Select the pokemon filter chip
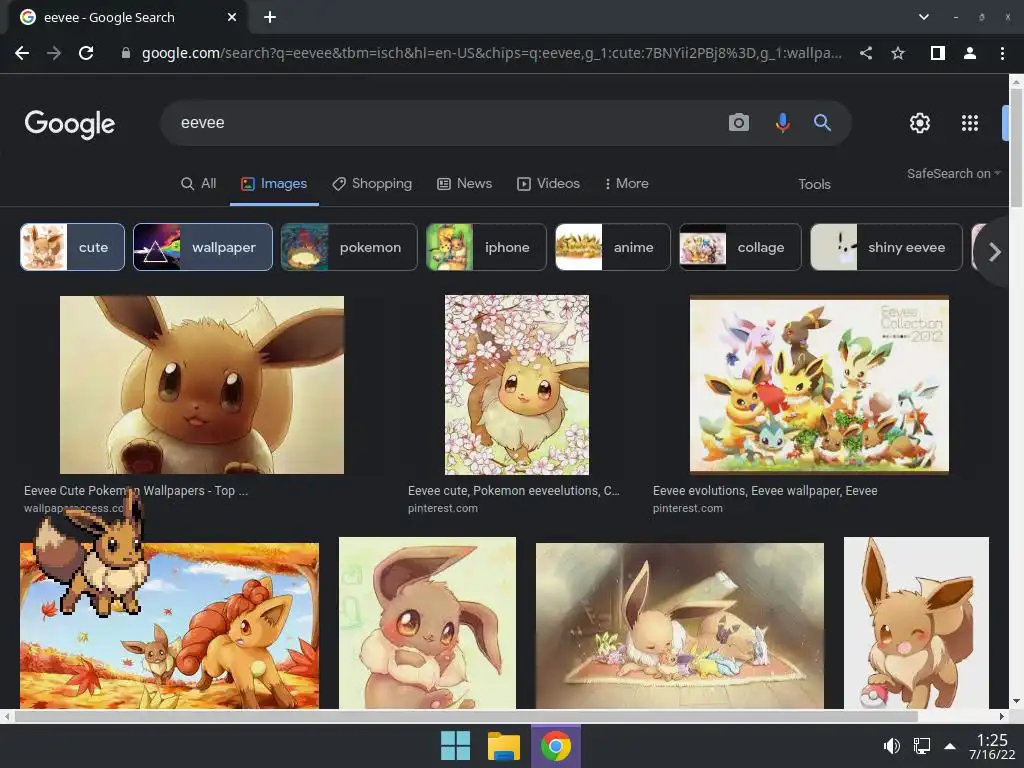The width and height of the screenshot is (1024, 768). coord(349,247)
